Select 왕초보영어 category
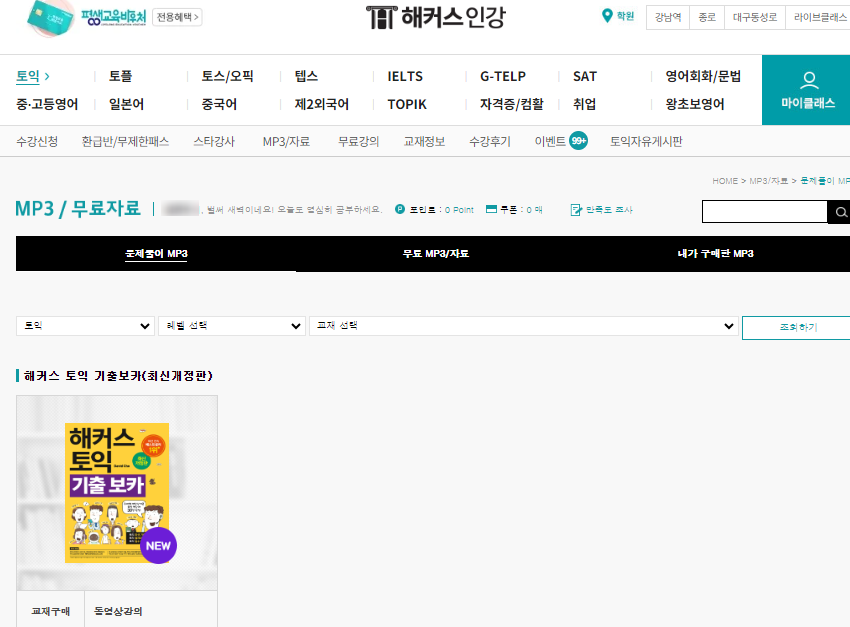This screenshot has height=627, width=850. click(695, 104)
